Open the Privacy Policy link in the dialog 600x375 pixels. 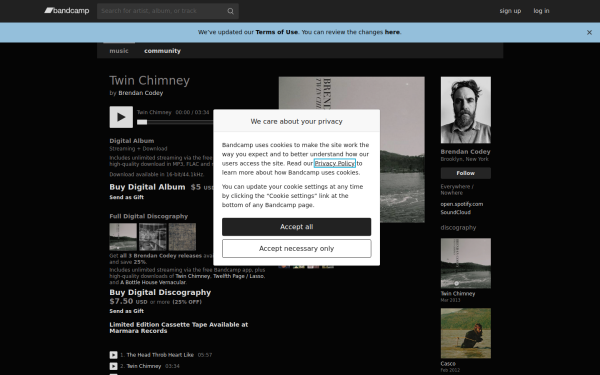335,163
